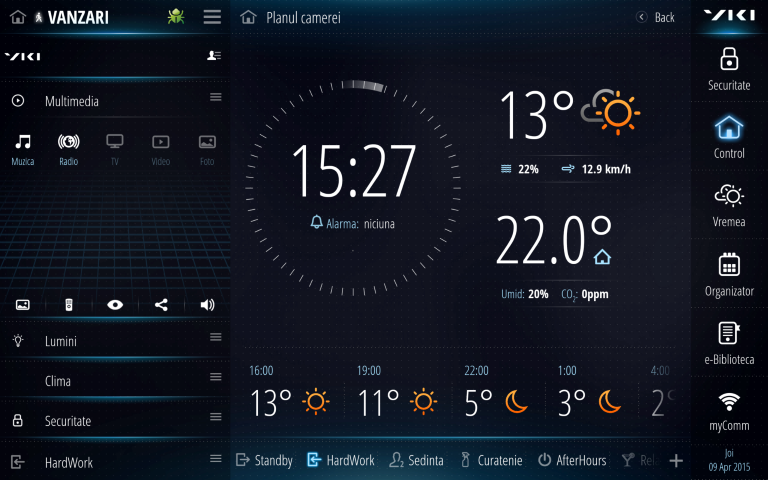
Task: Select the Muzica music note icon
Action: (23, 142)
